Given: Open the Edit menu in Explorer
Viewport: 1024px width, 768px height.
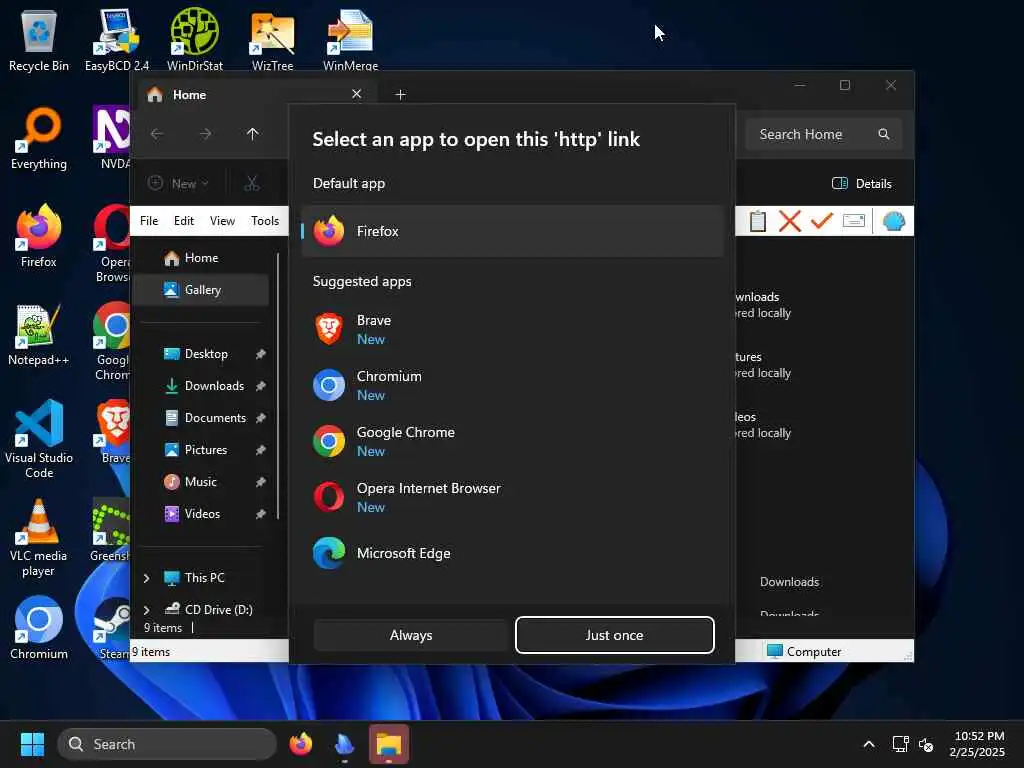Looking at the screenshot, I should (x=184, y=221).
